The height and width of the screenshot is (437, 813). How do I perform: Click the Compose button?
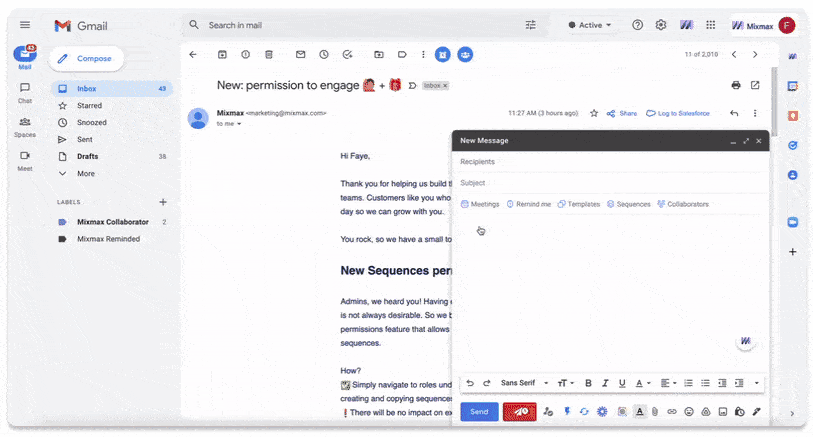(x=86, y=59)
